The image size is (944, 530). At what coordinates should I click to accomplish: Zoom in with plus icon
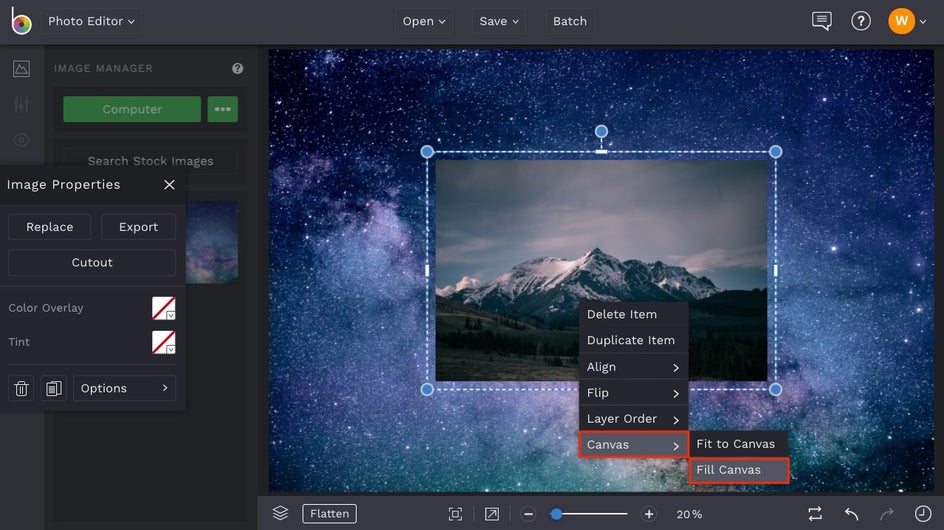click(x=649, y=514)
